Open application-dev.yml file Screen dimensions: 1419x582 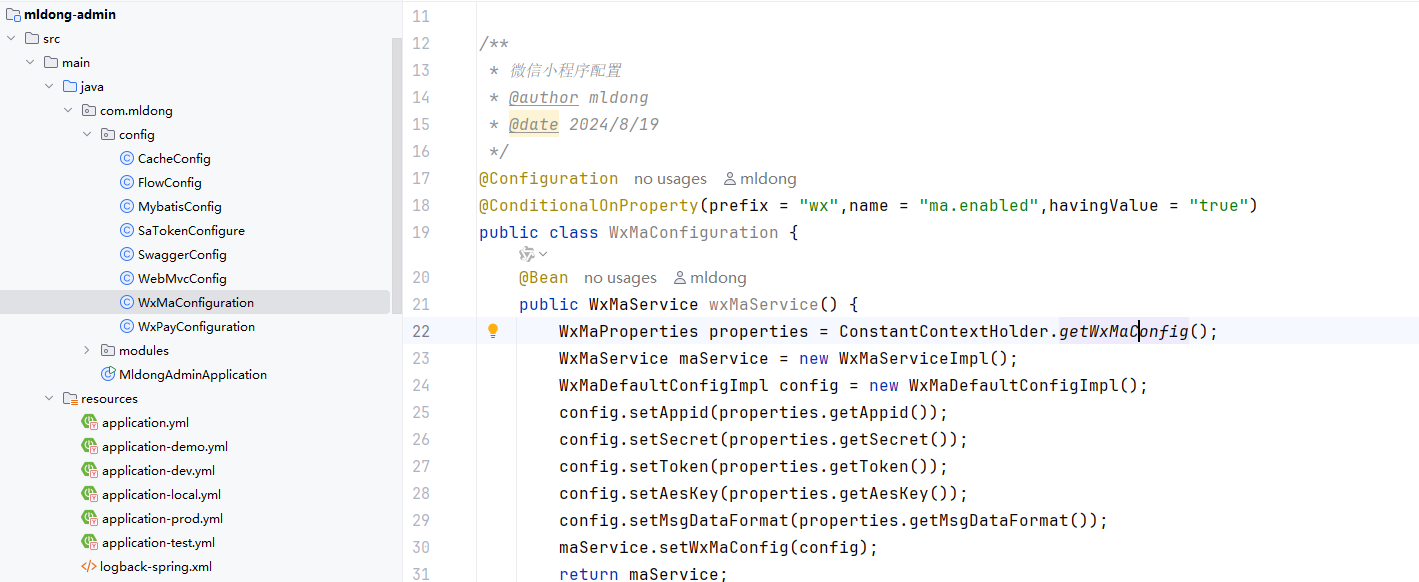click(x=158, y=470)
